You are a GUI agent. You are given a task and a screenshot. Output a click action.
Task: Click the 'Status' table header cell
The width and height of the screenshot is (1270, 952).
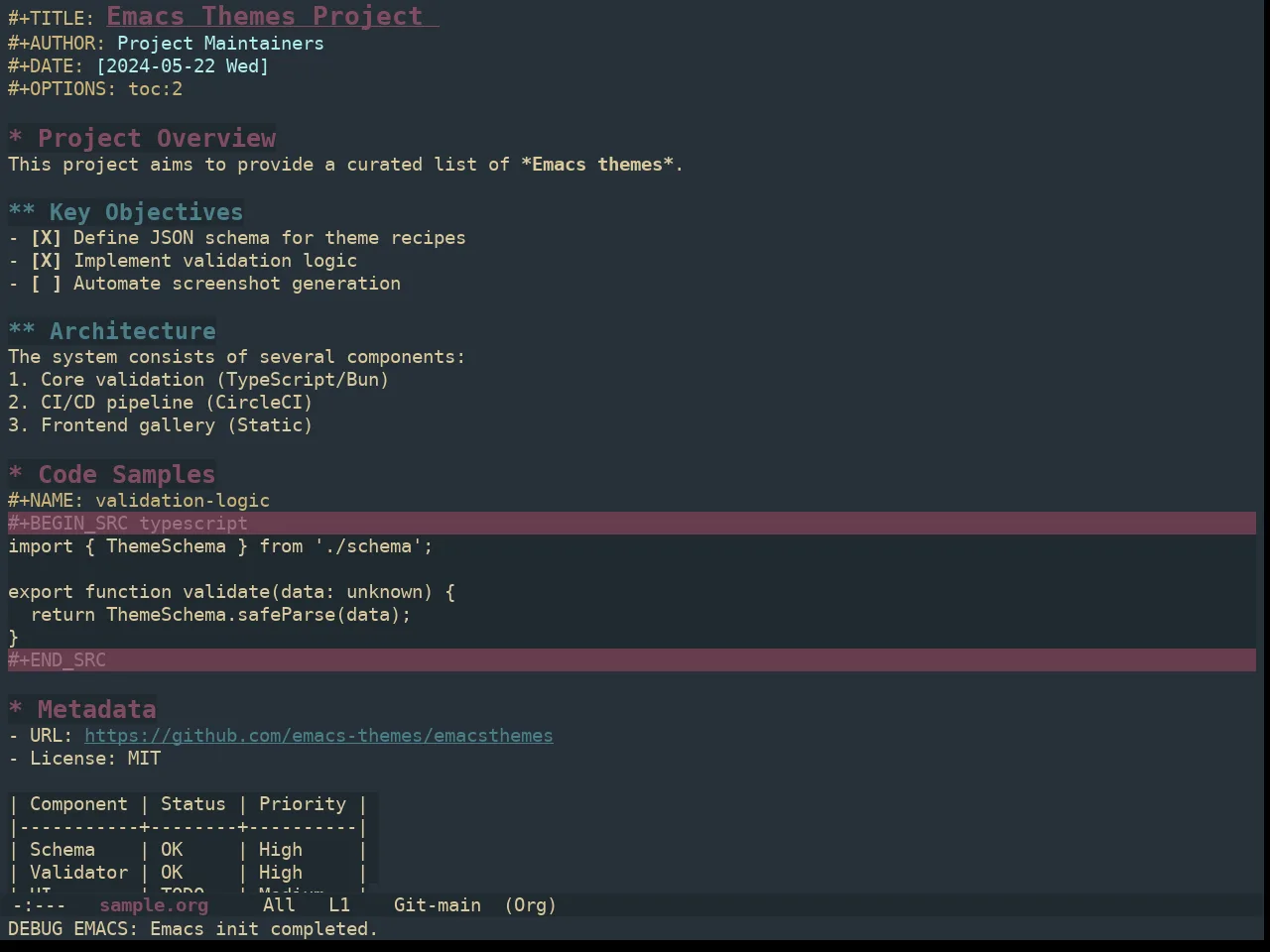[x=193, y=804]
